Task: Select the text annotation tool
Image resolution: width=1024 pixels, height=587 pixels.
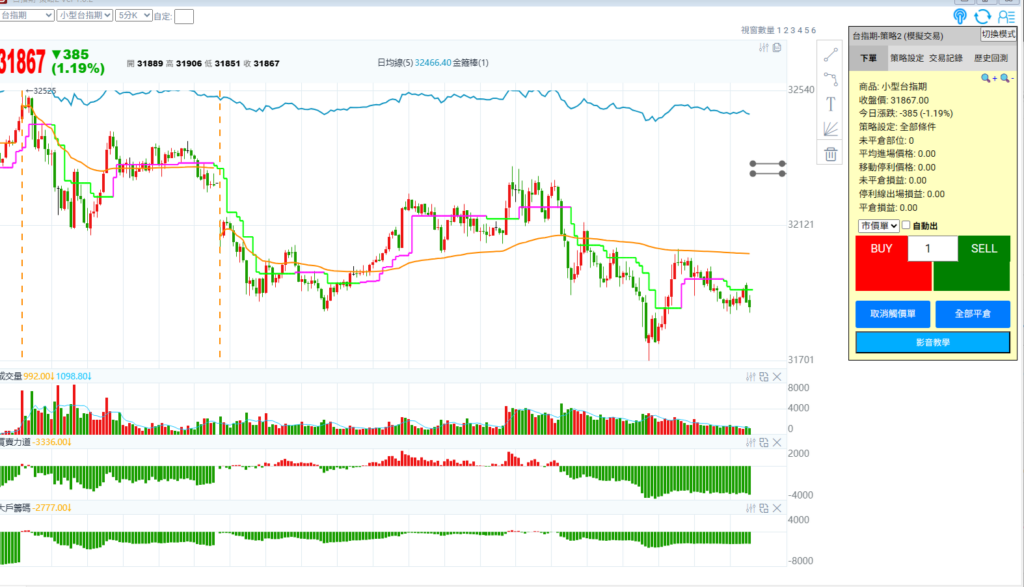Action: 830,104
